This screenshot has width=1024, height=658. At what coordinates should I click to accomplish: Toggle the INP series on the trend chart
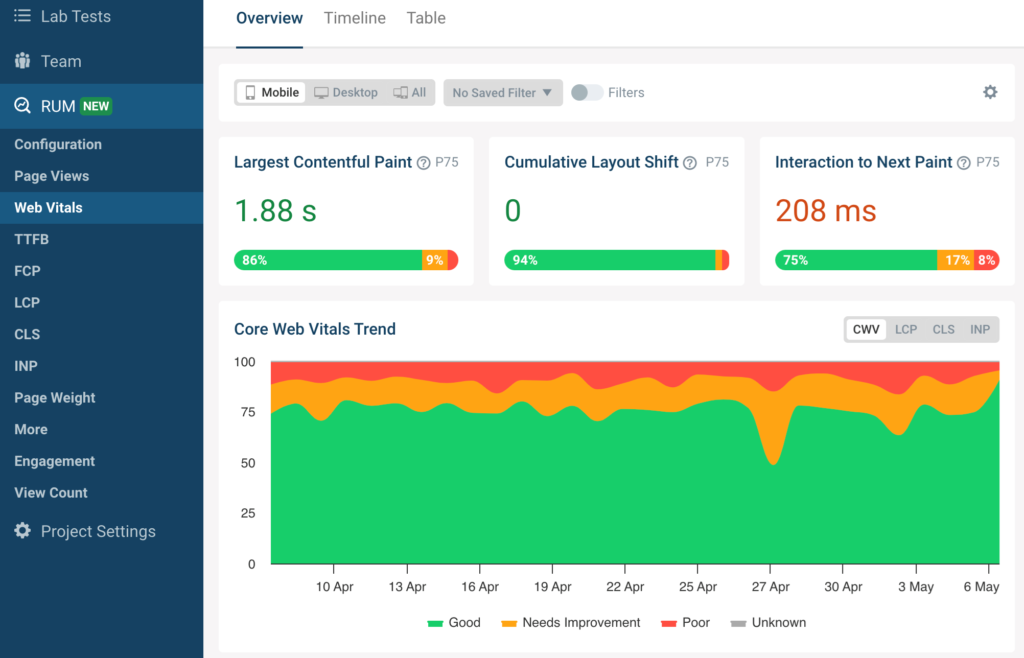pyautogui.click(x=979, y=329)
